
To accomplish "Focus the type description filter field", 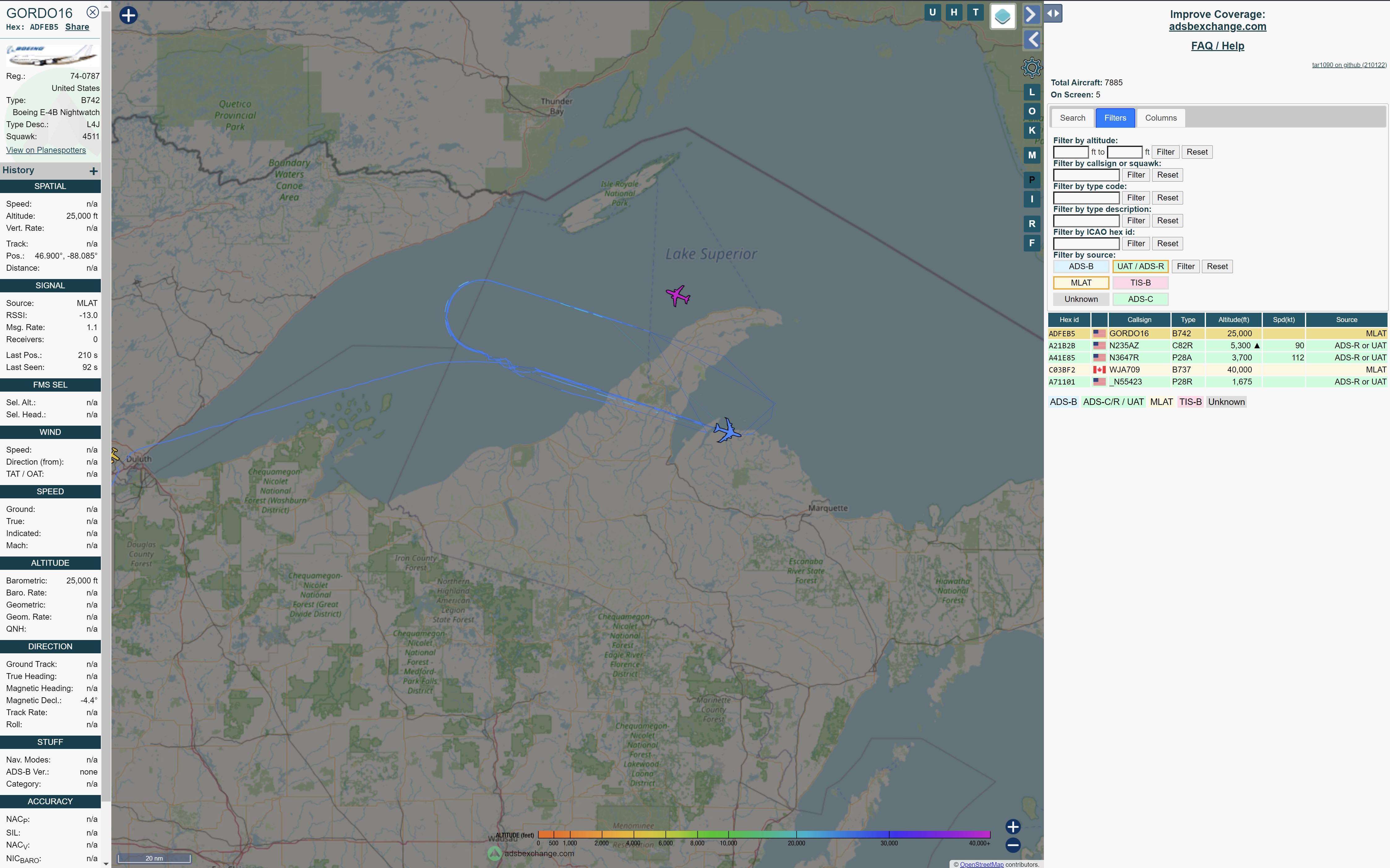I will point(1086,221).
